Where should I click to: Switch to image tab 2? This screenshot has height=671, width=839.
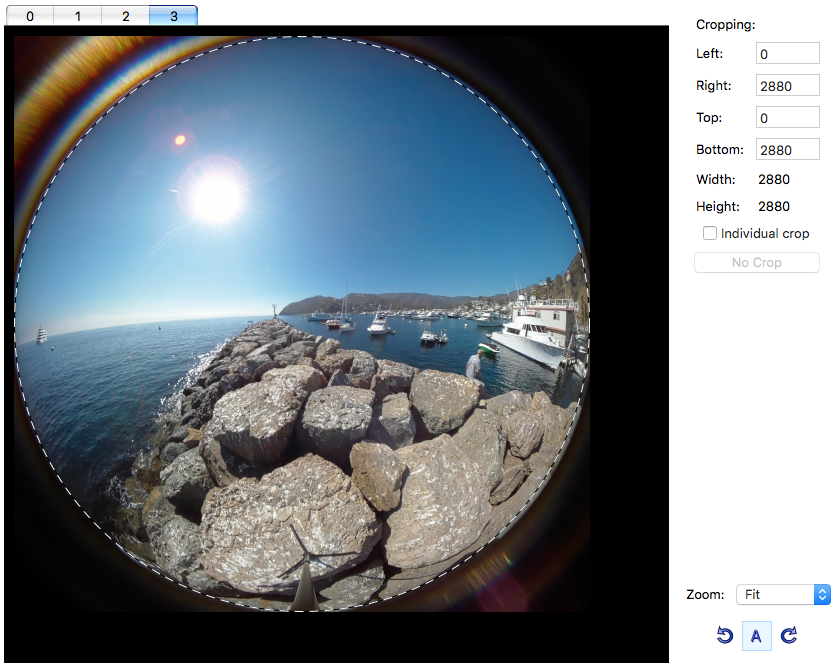pyautogui.click(x=126, y=16)
